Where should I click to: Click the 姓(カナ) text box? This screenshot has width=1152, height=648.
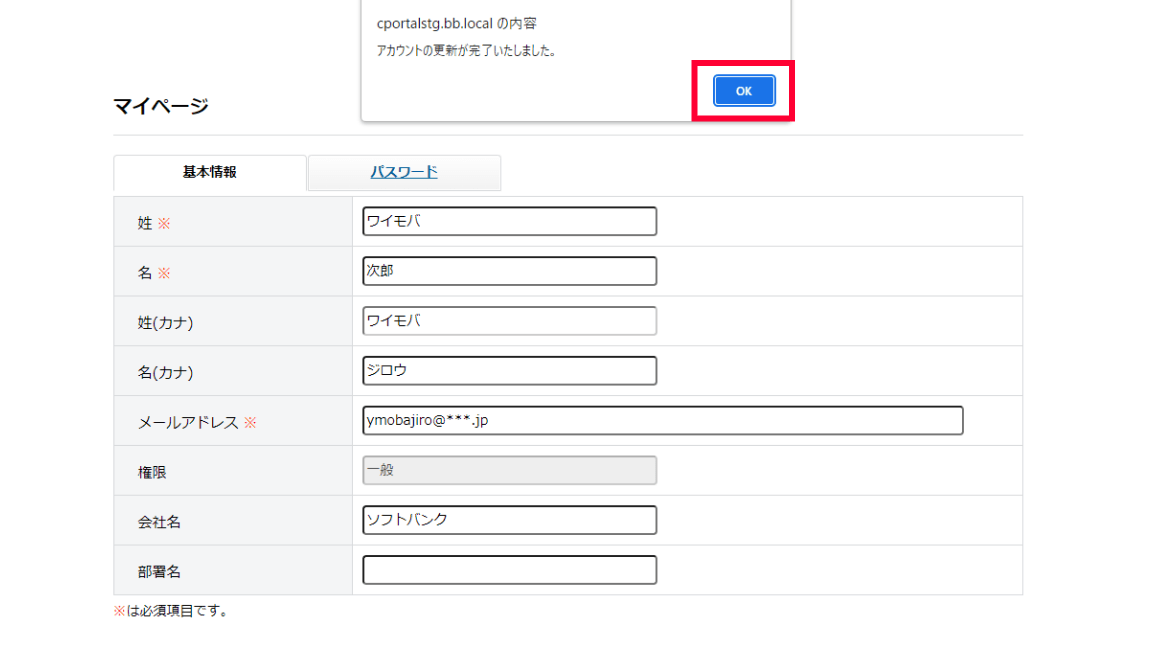coord(509,321)
